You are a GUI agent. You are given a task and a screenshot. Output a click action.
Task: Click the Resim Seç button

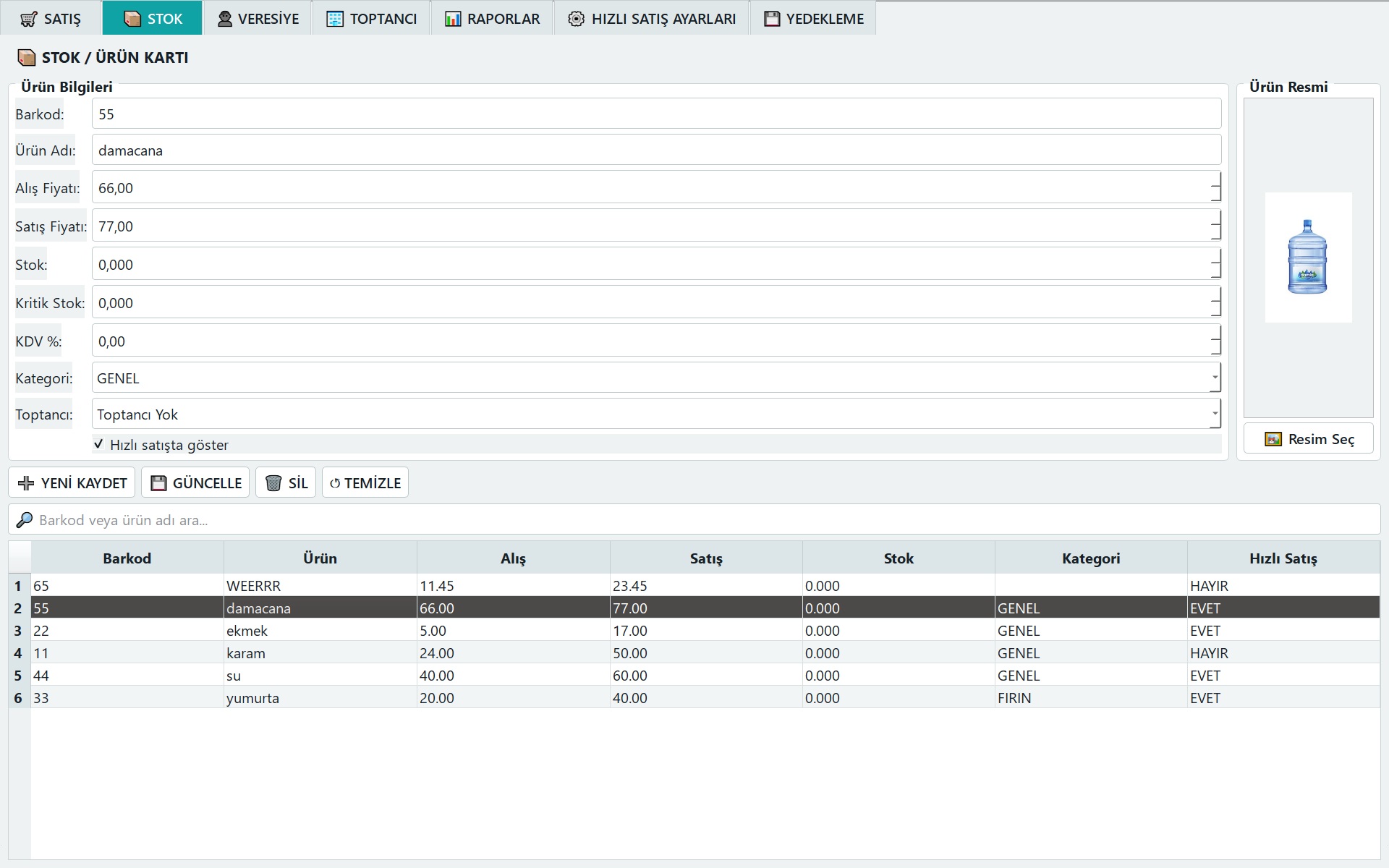[1309, 439]
